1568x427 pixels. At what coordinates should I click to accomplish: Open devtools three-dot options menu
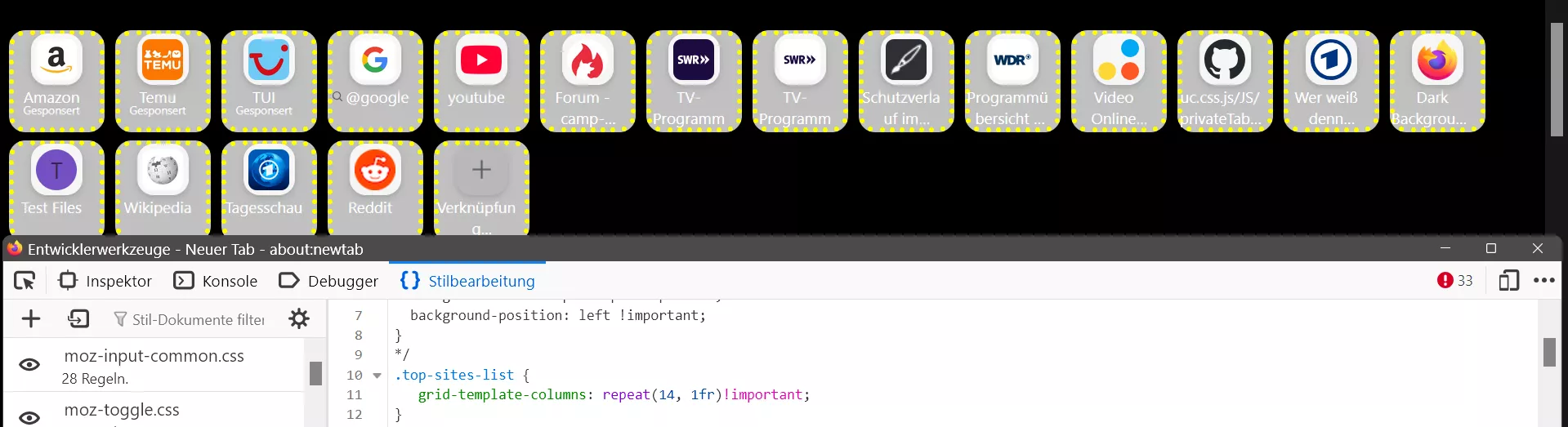tap(1544, 280)
